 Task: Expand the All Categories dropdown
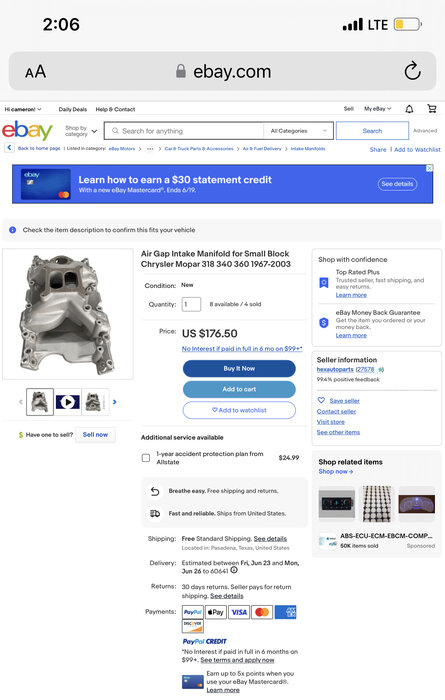point(299,131)
